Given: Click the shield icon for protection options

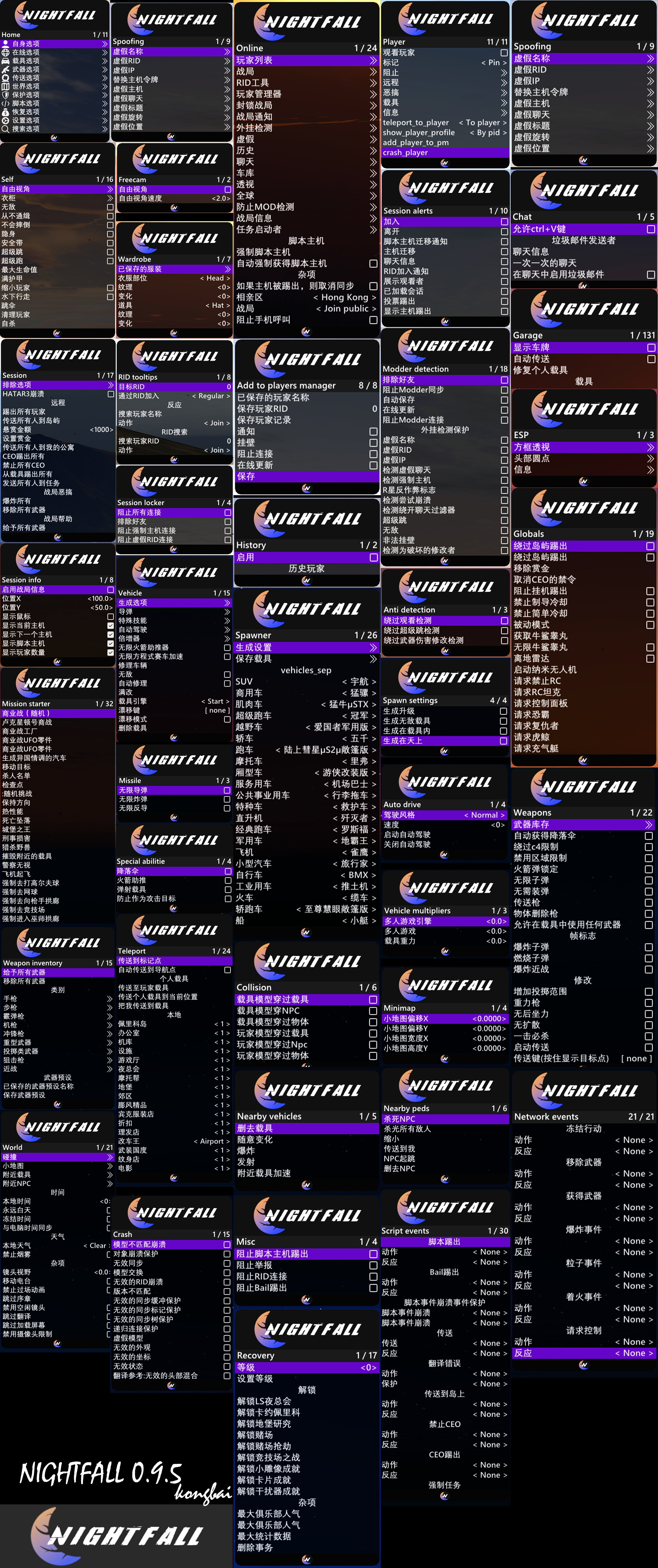Looking at the screenshot, I should [x=6, y=95].
